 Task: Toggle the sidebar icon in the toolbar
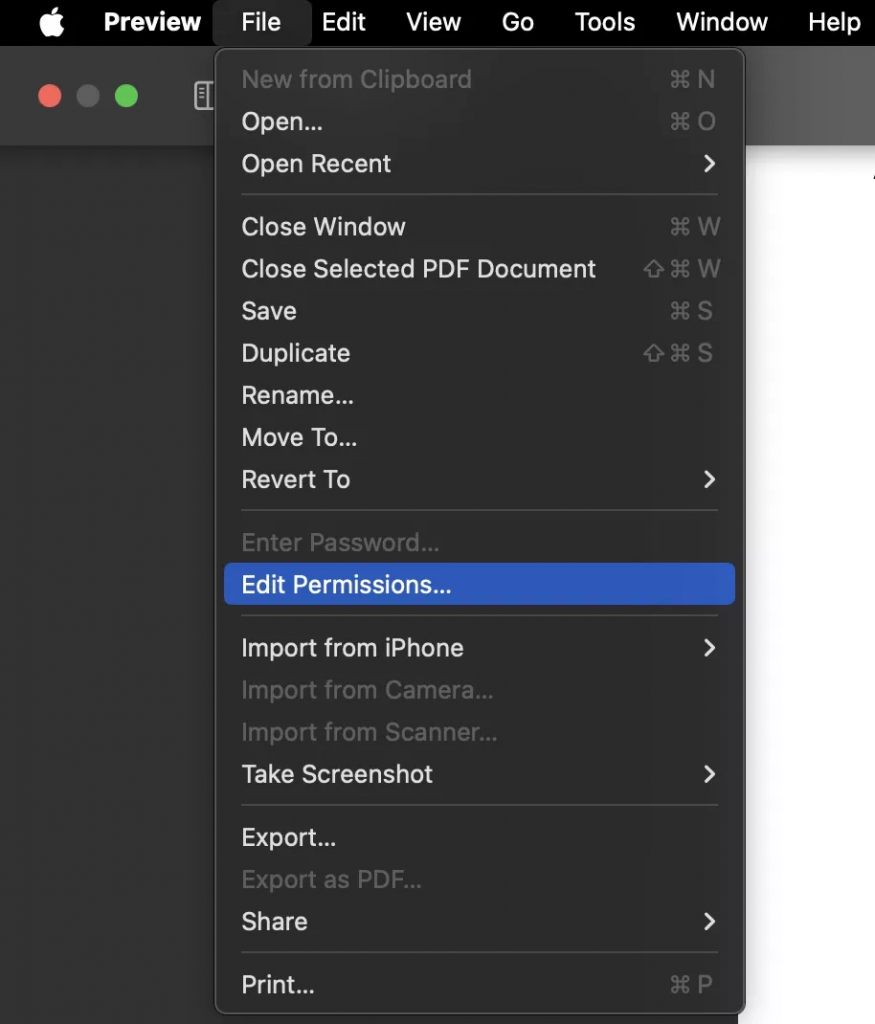point(206,95)
